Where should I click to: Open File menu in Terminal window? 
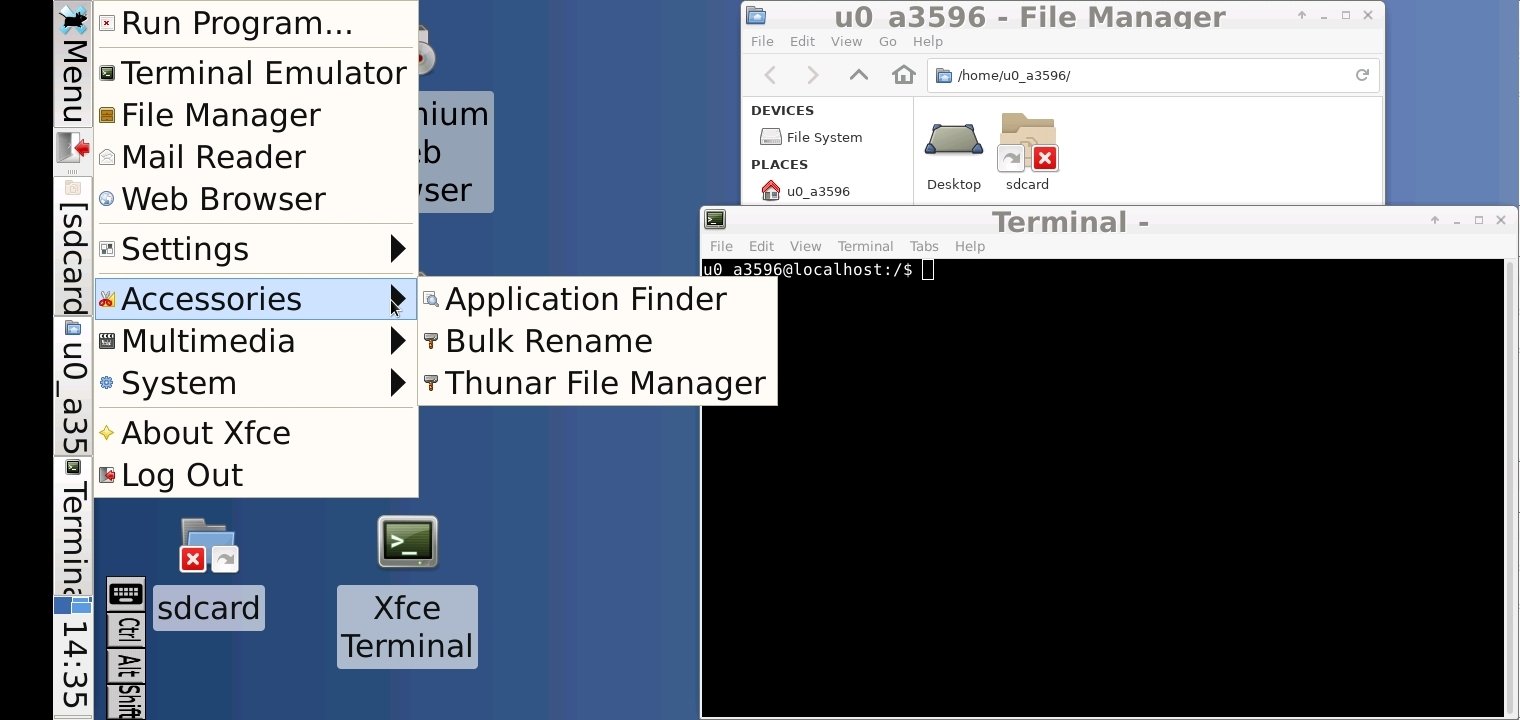click(721, 246)
